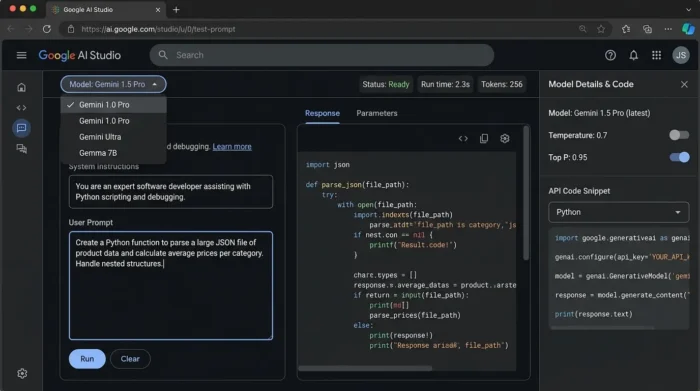Viewport: 700px width, 391px height.
Task: Click the API Code Snippet heading
Action: pyautogui.click(x=579, y=191)
